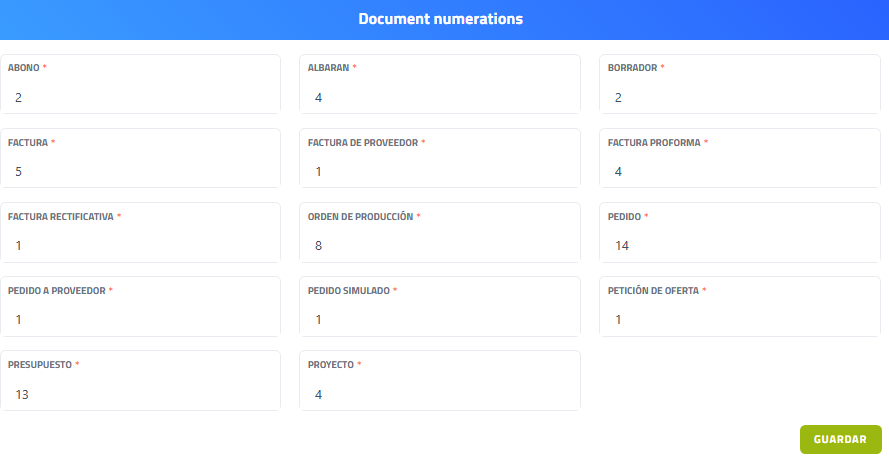Click the PROYECTO numeration input
Image resolution: width=889 pixels, height=468 pixels.
click(440, 394)
